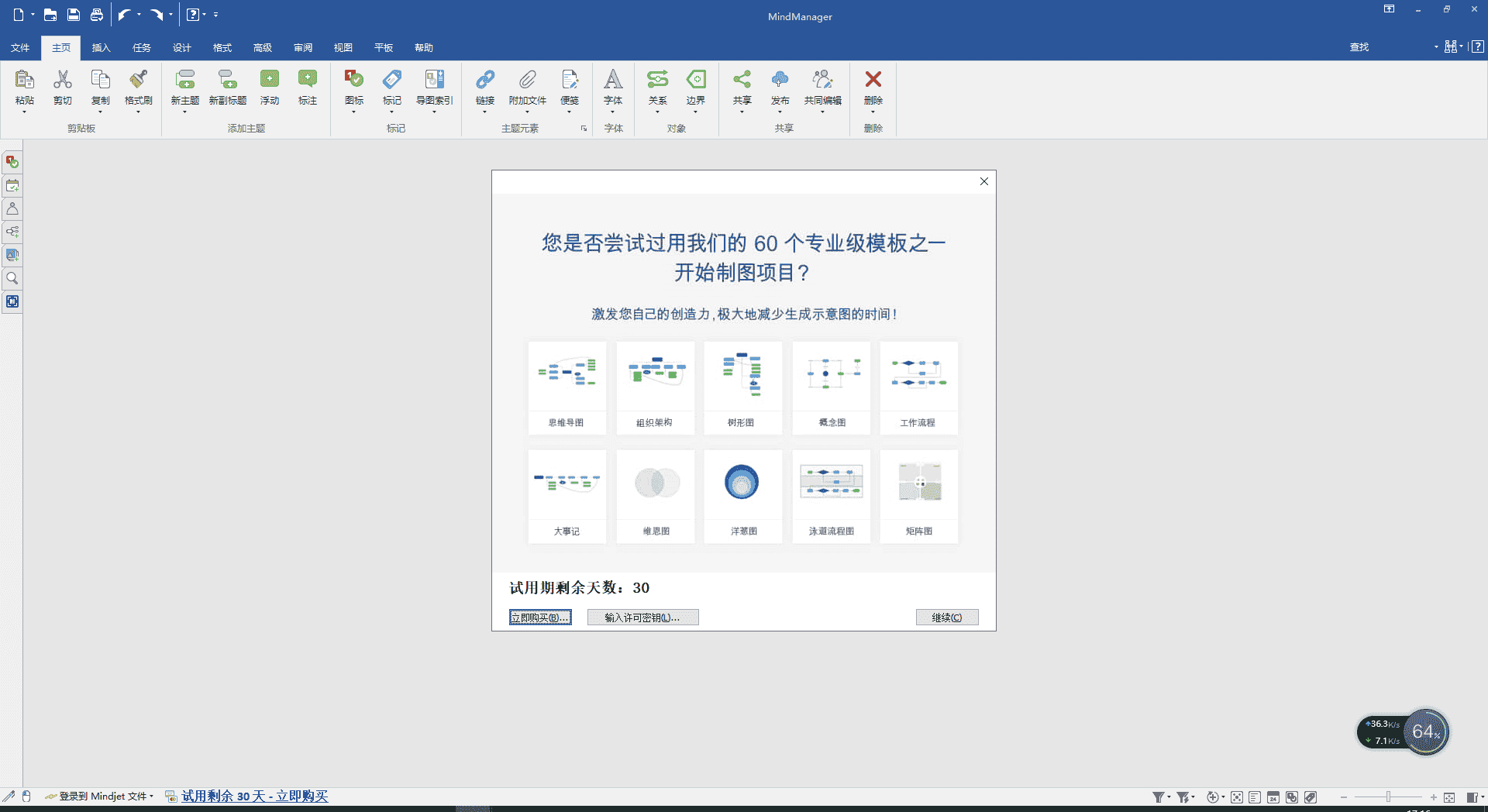This screenshot has height=812, width=1488.
Task: Open the Redo history dropdown arrow
Action: (170, 15)
